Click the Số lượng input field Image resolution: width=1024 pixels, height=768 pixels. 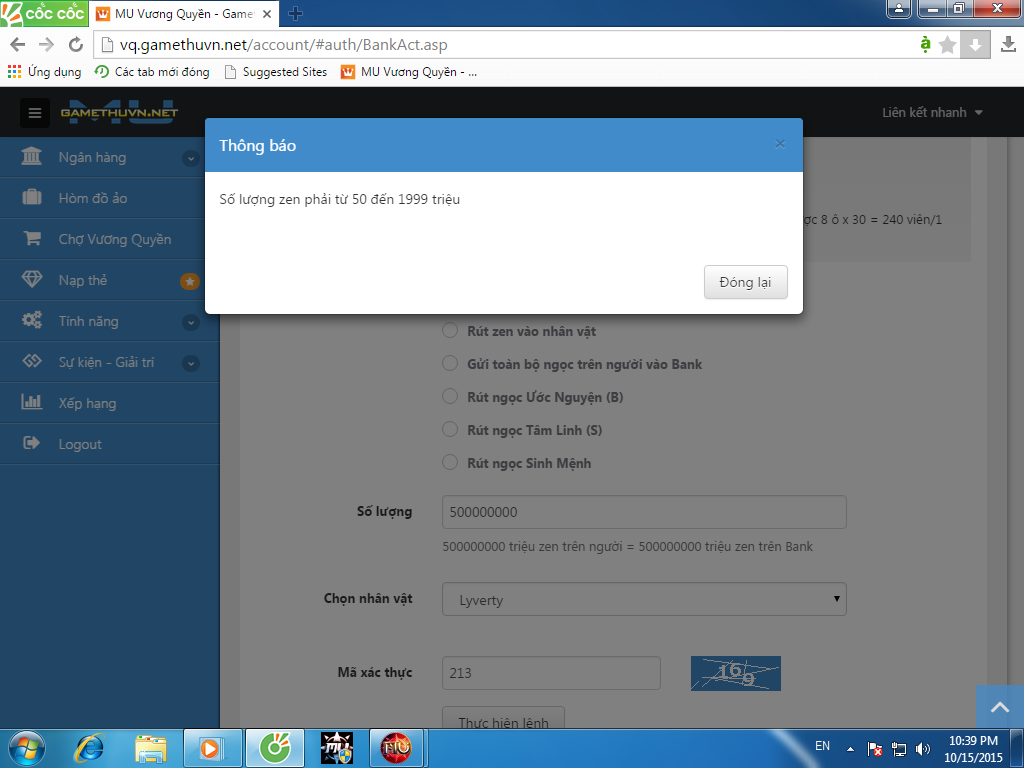(x=644, y=512)
